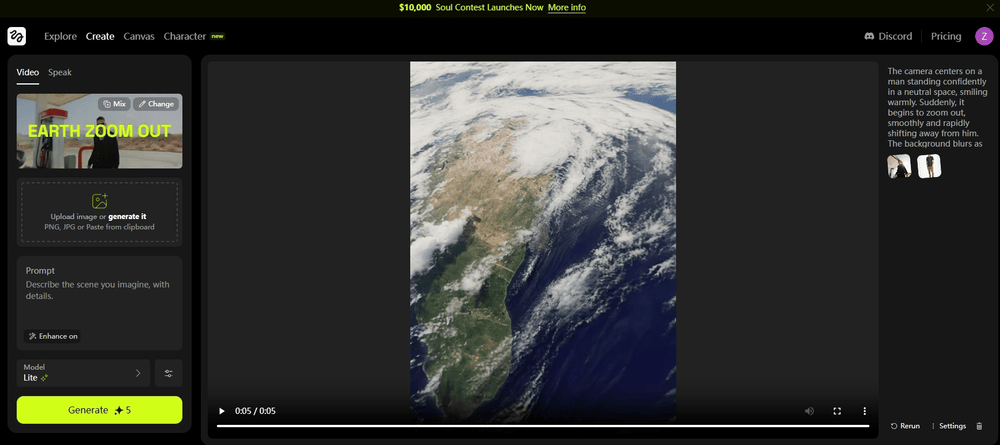Toggle the Enhance on option
Screen dimensions: 1000x445
[53, 336]
